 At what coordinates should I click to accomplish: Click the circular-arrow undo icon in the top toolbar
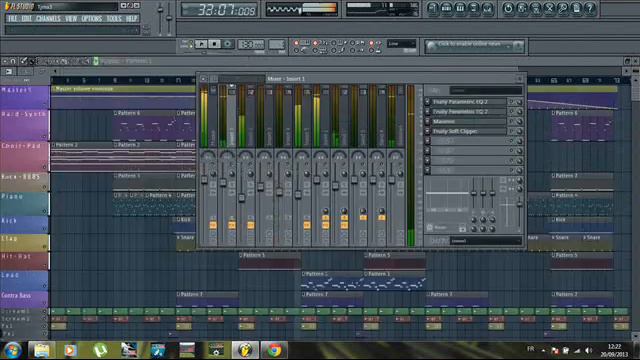pos(508,9)
